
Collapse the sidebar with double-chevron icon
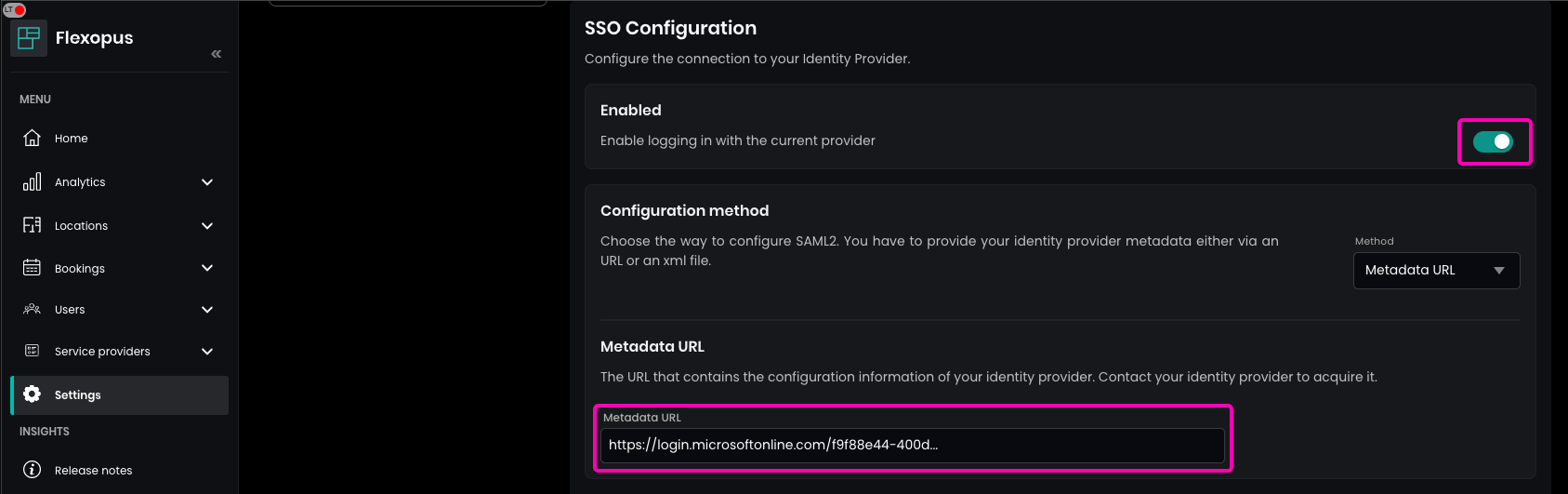click(217, 54)
